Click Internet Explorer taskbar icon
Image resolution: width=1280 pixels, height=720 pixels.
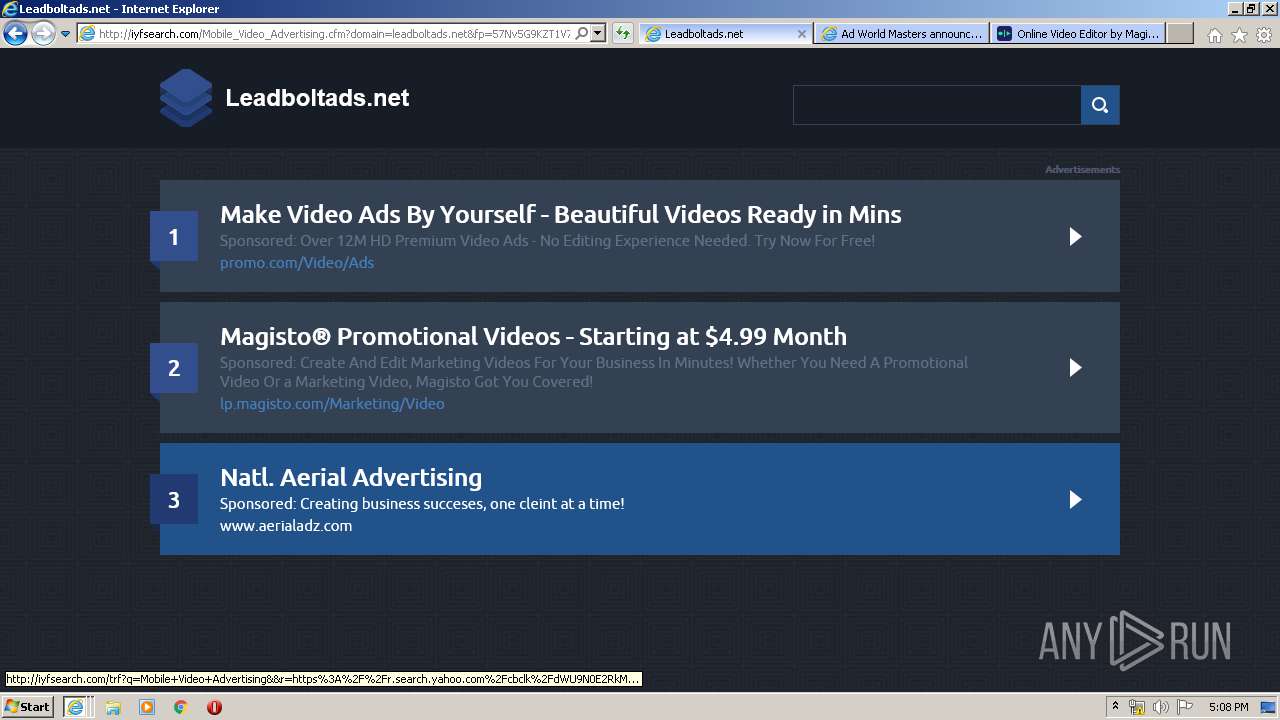[75, 707]
